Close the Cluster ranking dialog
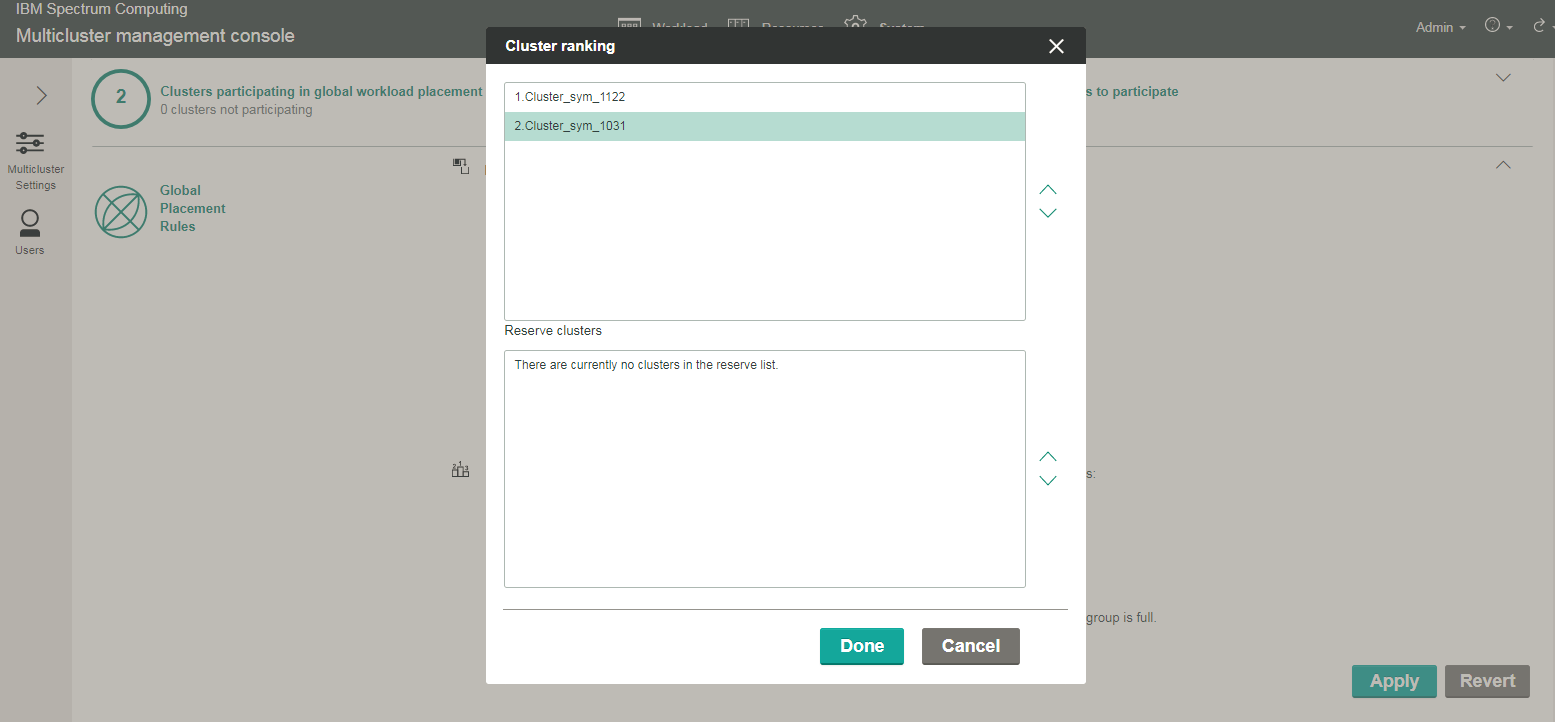The width and height of the screenshot is (1555, 722). coord(1056,46)
